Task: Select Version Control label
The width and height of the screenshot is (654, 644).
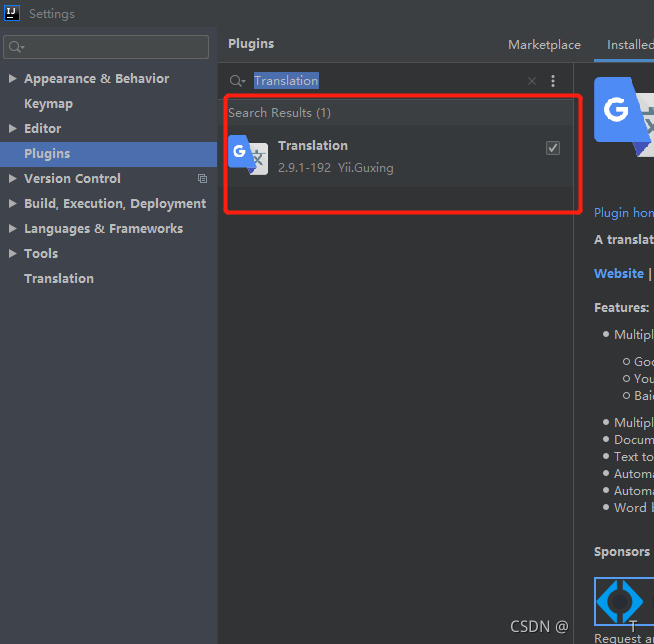Action: [72, 179]
